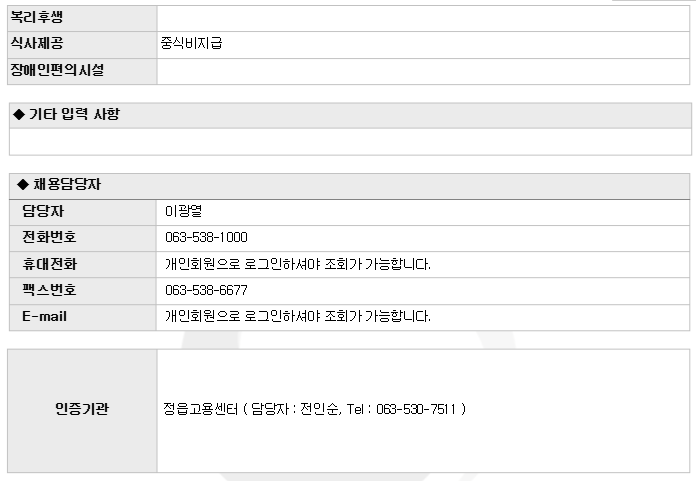Viewport: 696px width, 481px height.
Task: Click the 복리후생 row label
Action: (37, 18)
